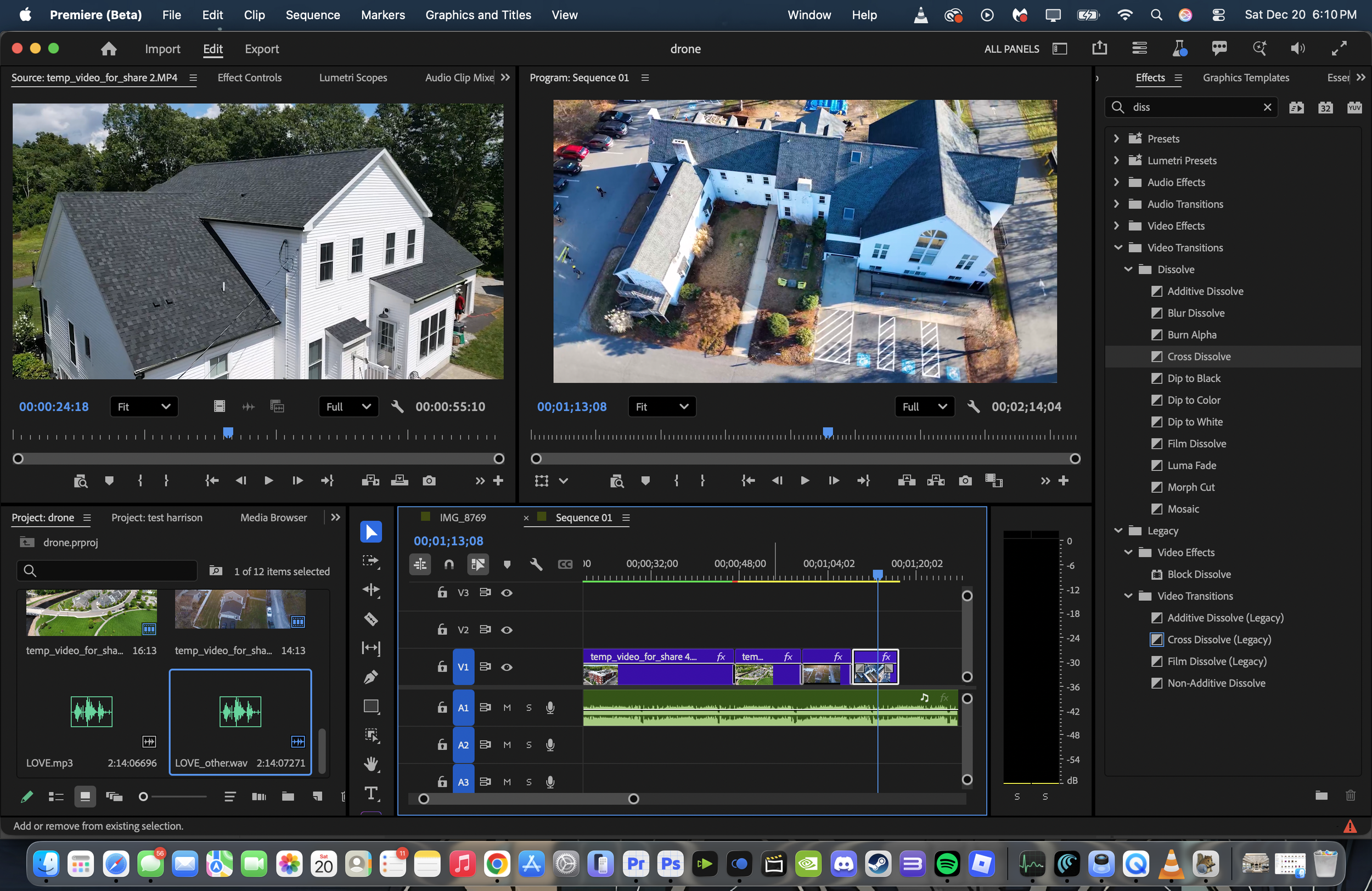1372x891 pixels.
Task: Expand the Audio Effects category
Action: 1116,182
